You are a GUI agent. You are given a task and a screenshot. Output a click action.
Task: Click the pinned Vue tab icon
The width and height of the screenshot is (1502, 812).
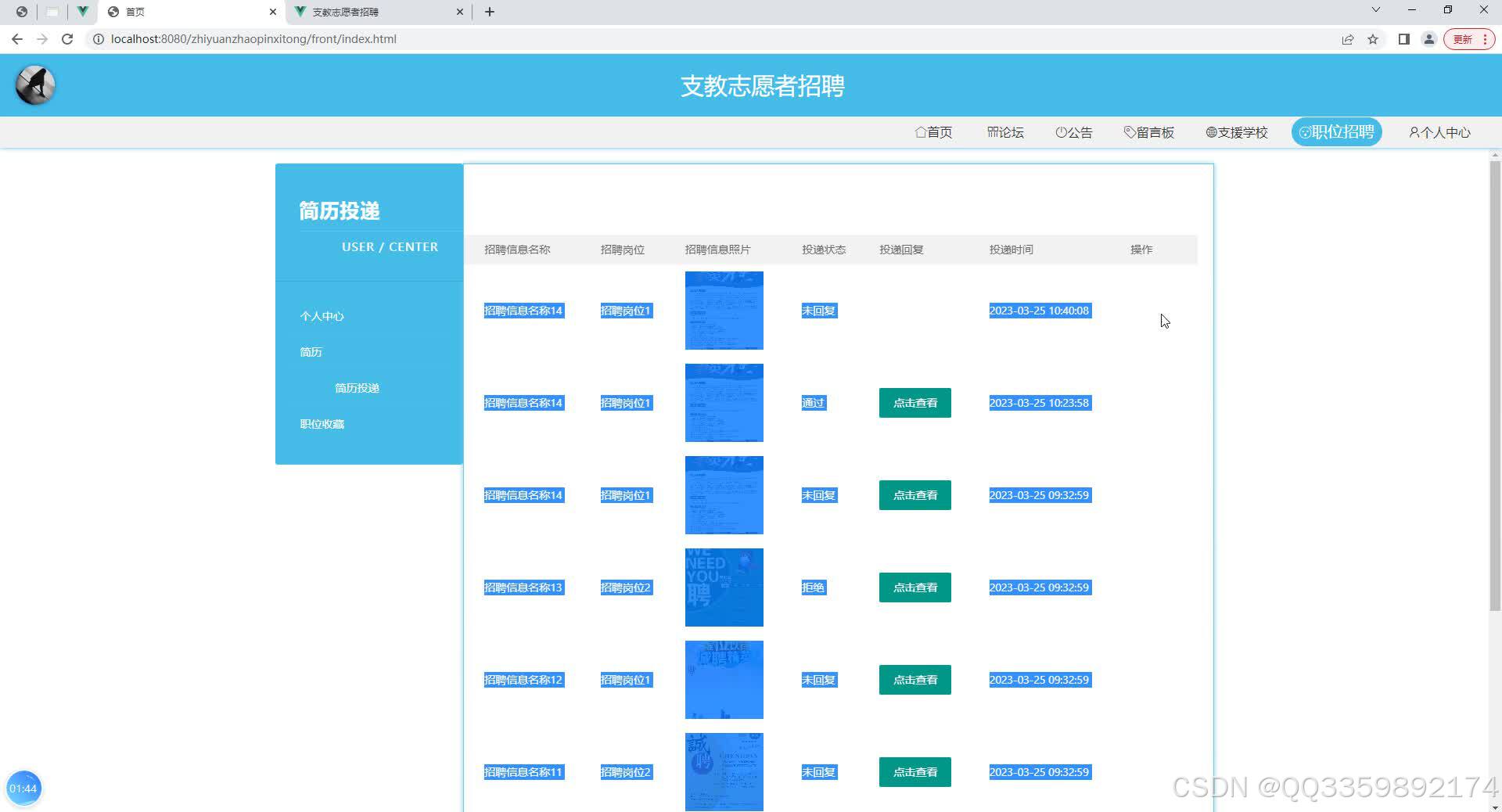[82, 12]
